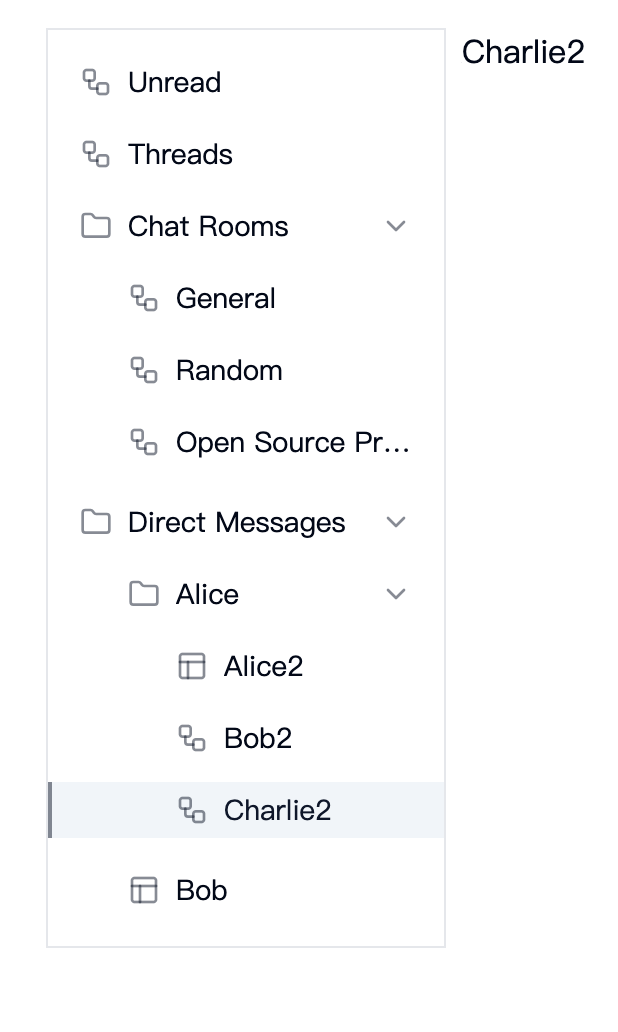Click the folder icon beside Direct Messages
618x1032 pixels.
tap(96, 522)
